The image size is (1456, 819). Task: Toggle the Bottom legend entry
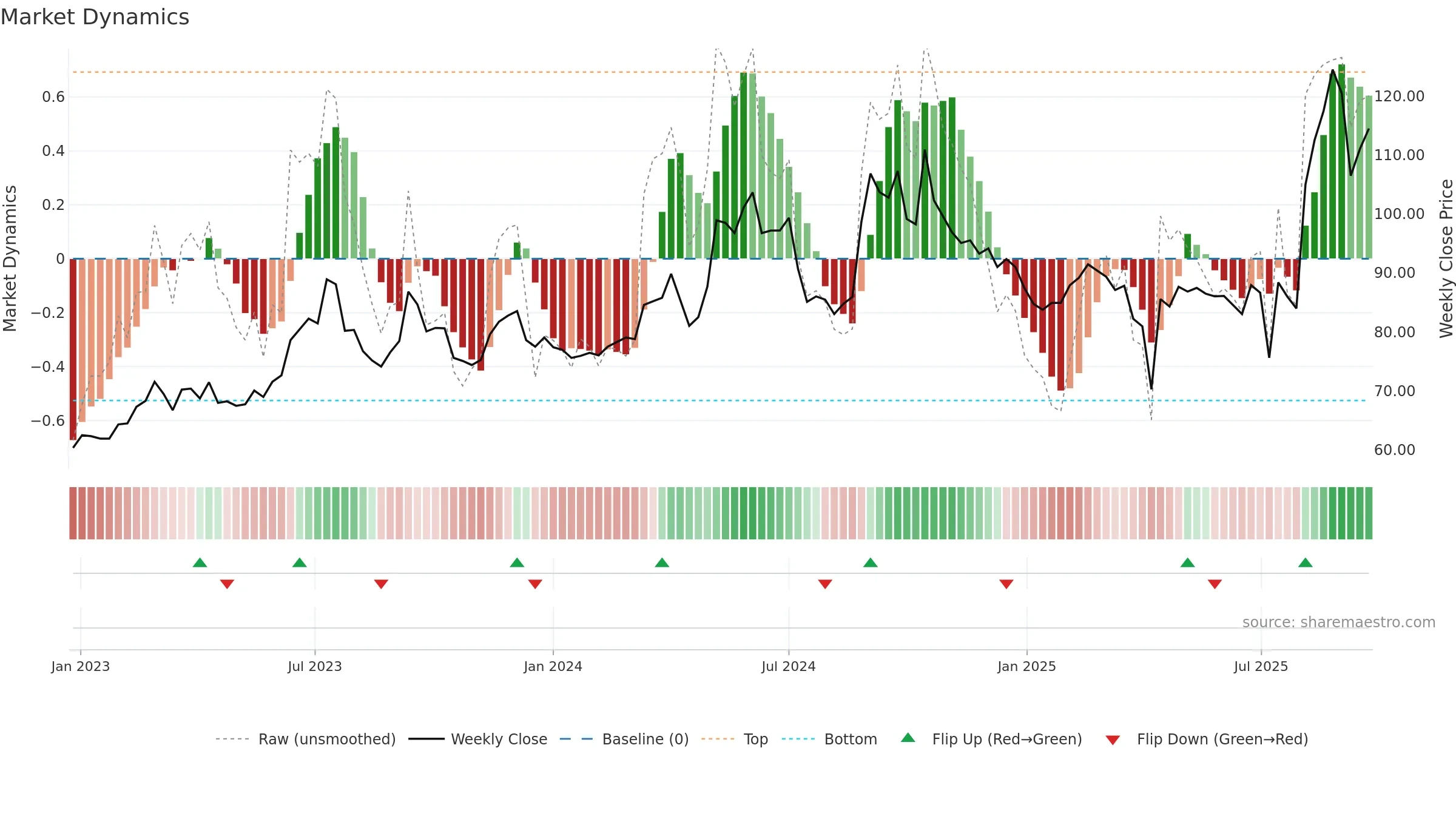pyautogui.click(x=829, y=739)
